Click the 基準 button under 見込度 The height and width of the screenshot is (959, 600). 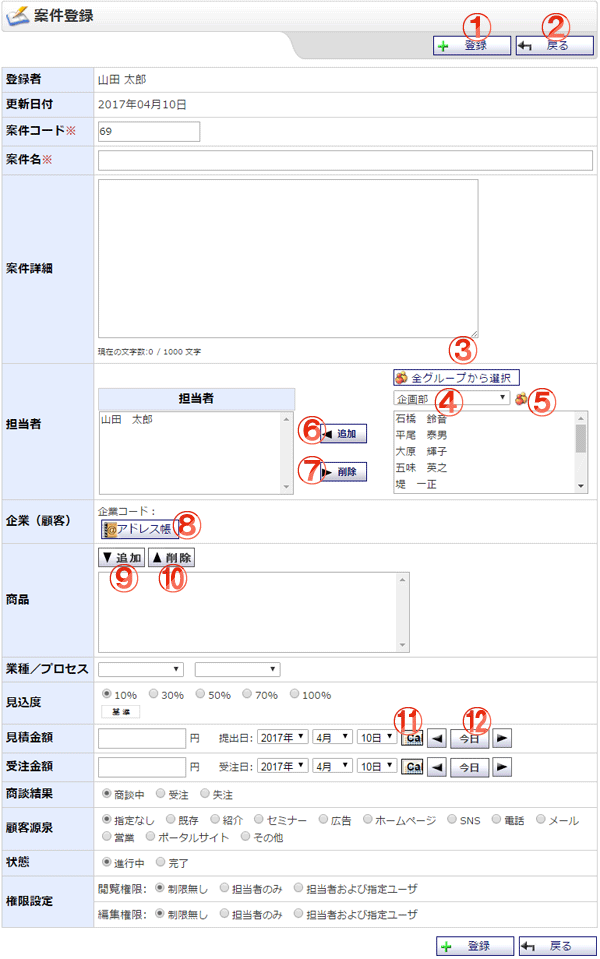(x=120, y=712)
